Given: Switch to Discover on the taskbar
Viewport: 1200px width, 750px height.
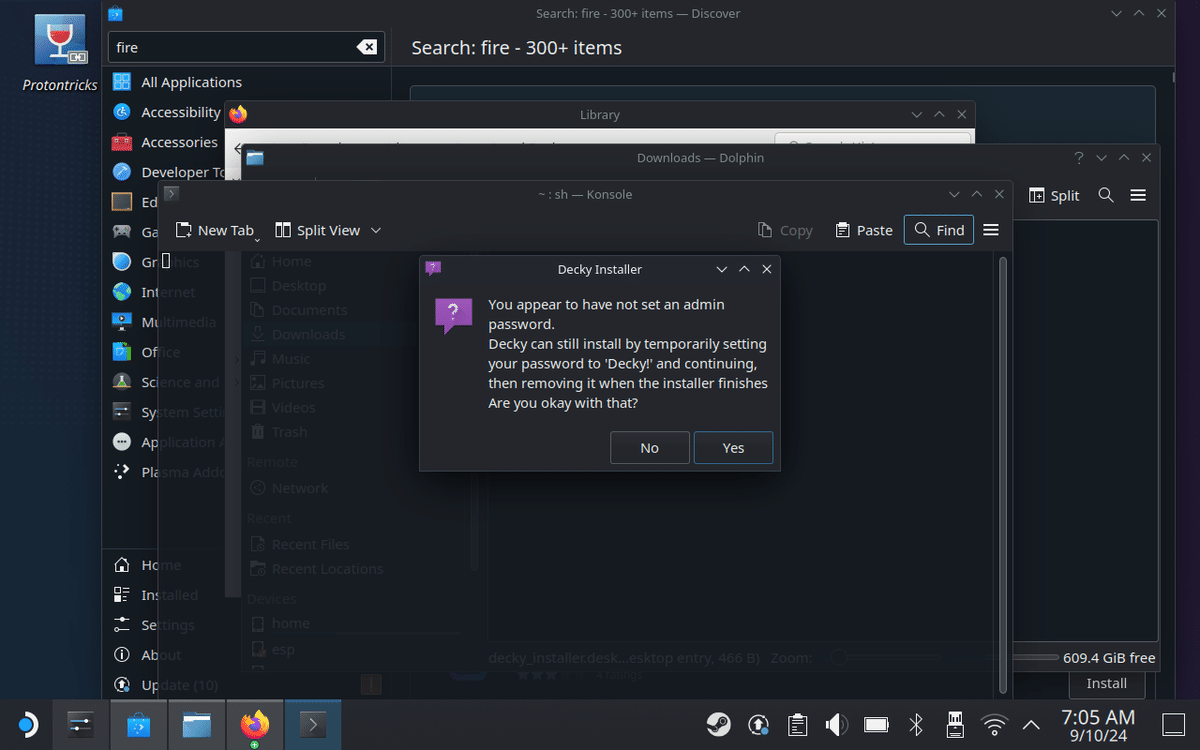Looking at the screenshot, I should point(139,725).
